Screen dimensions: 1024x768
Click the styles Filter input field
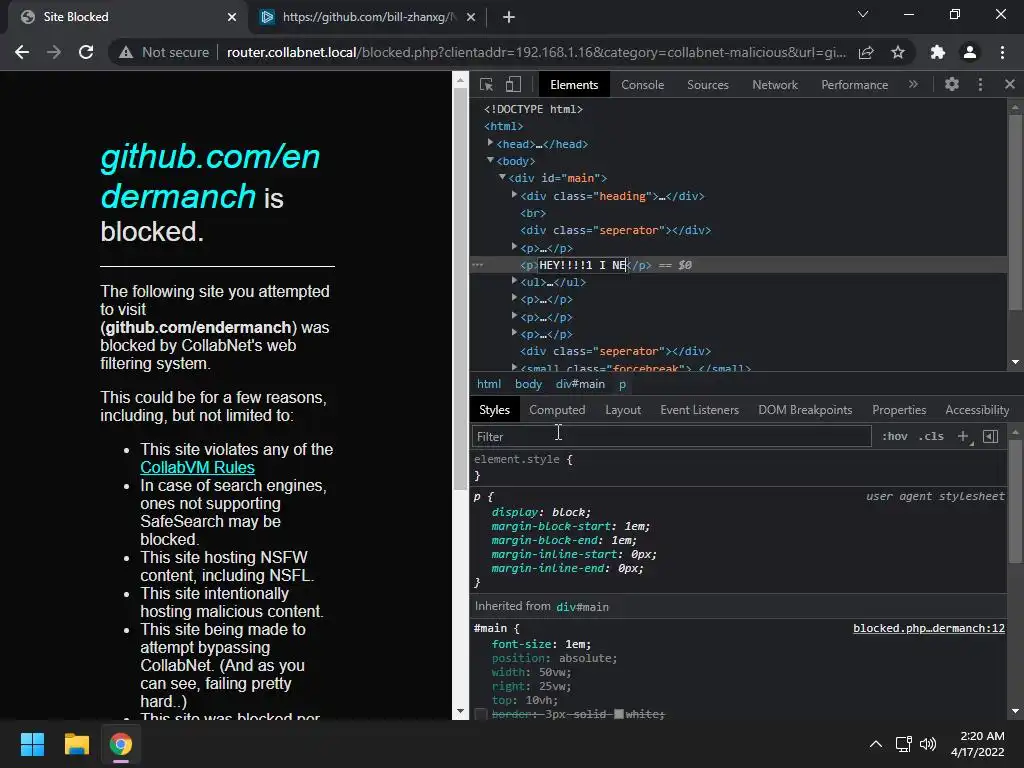click(671, 436)
